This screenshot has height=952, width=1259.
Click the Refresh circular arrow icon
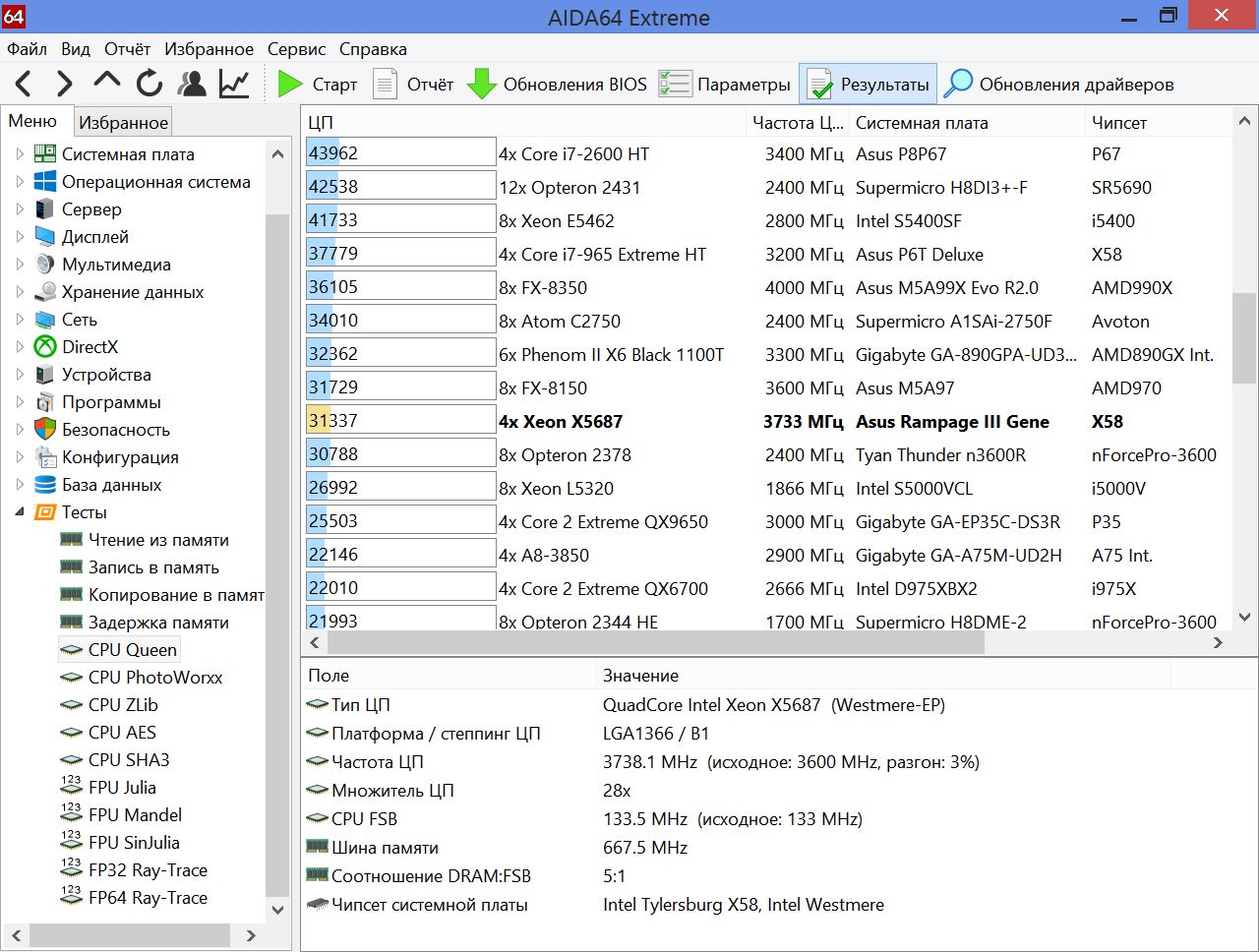pos(150,85)
